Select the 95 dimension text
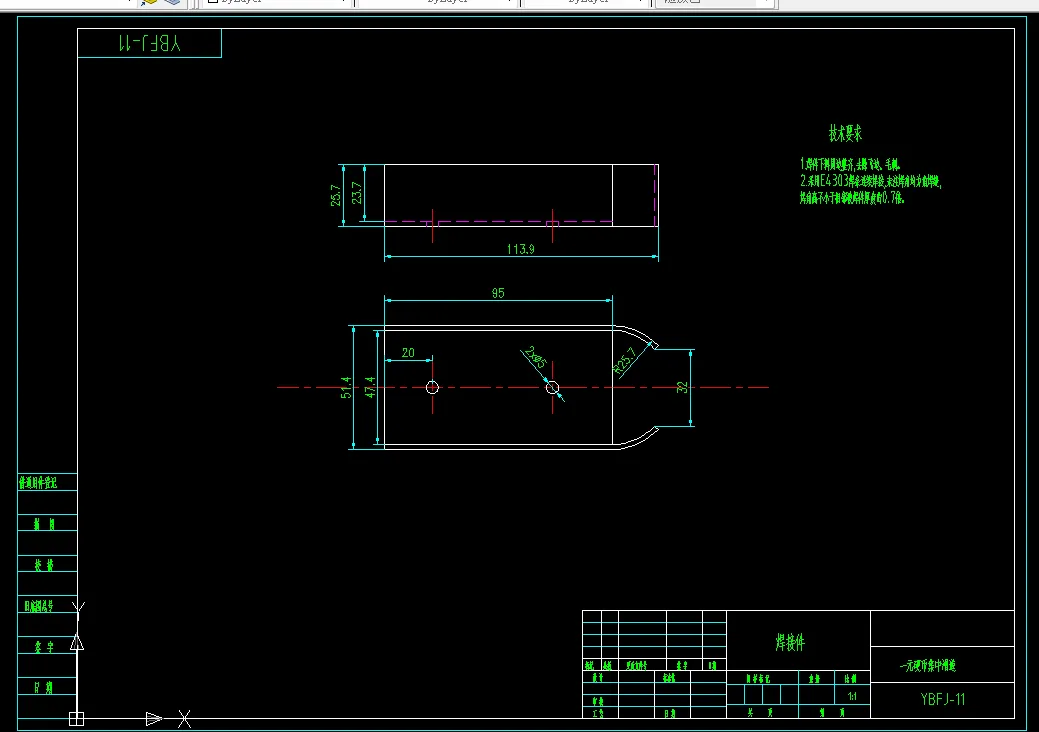Screen dimensions: 1039x732 tap(498, 293)
